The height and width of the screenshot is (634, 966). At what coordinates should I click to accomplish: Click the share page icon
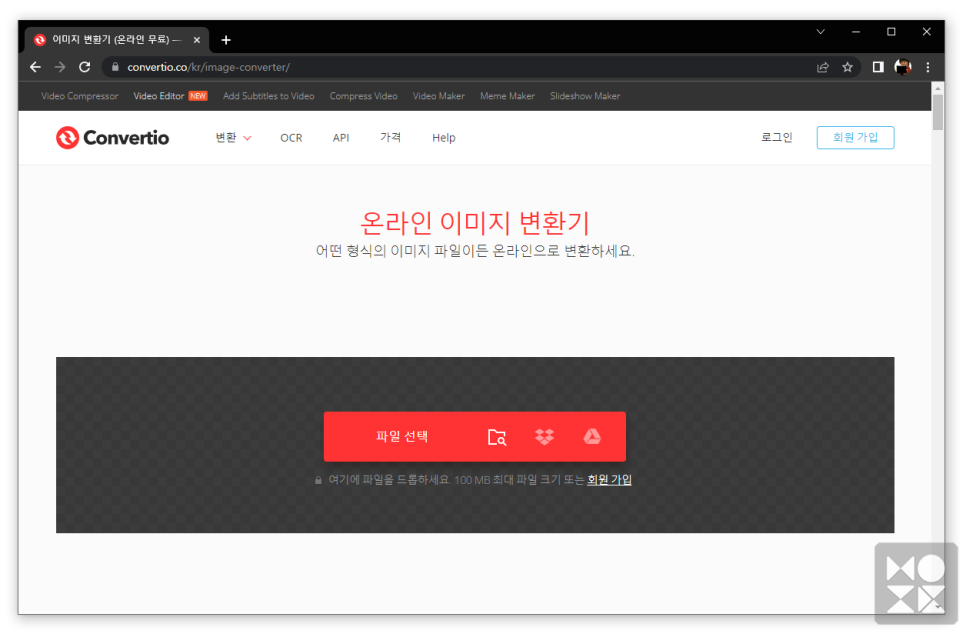(x=822, y=67)
